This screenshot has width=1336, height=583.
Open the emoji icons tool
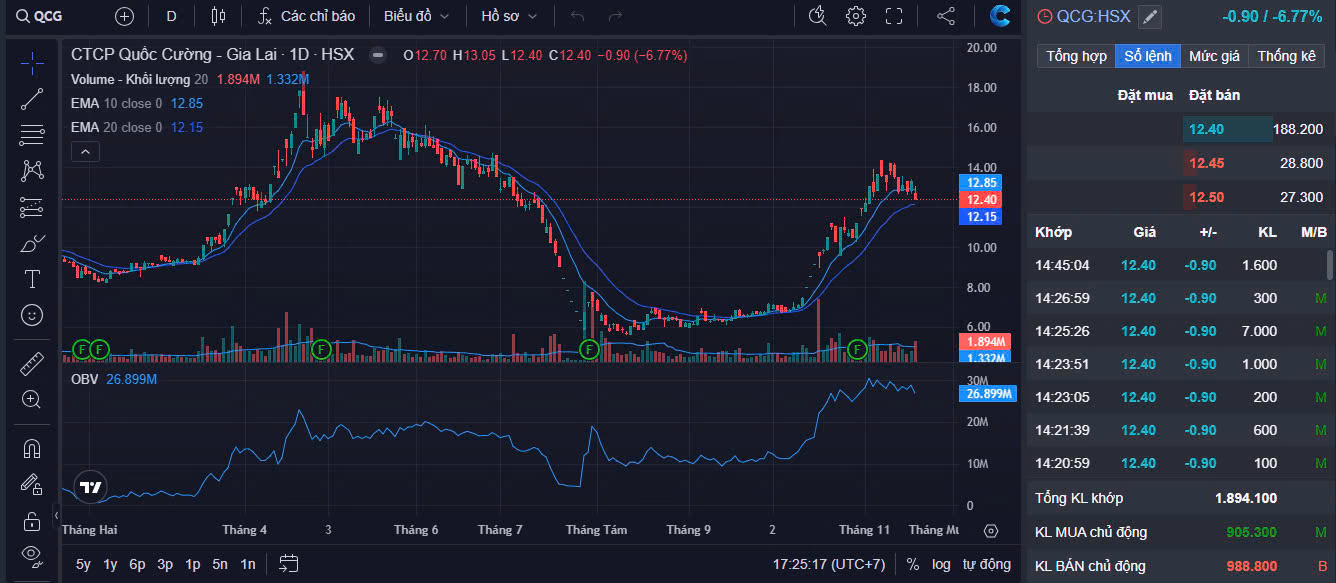(32, 315)
